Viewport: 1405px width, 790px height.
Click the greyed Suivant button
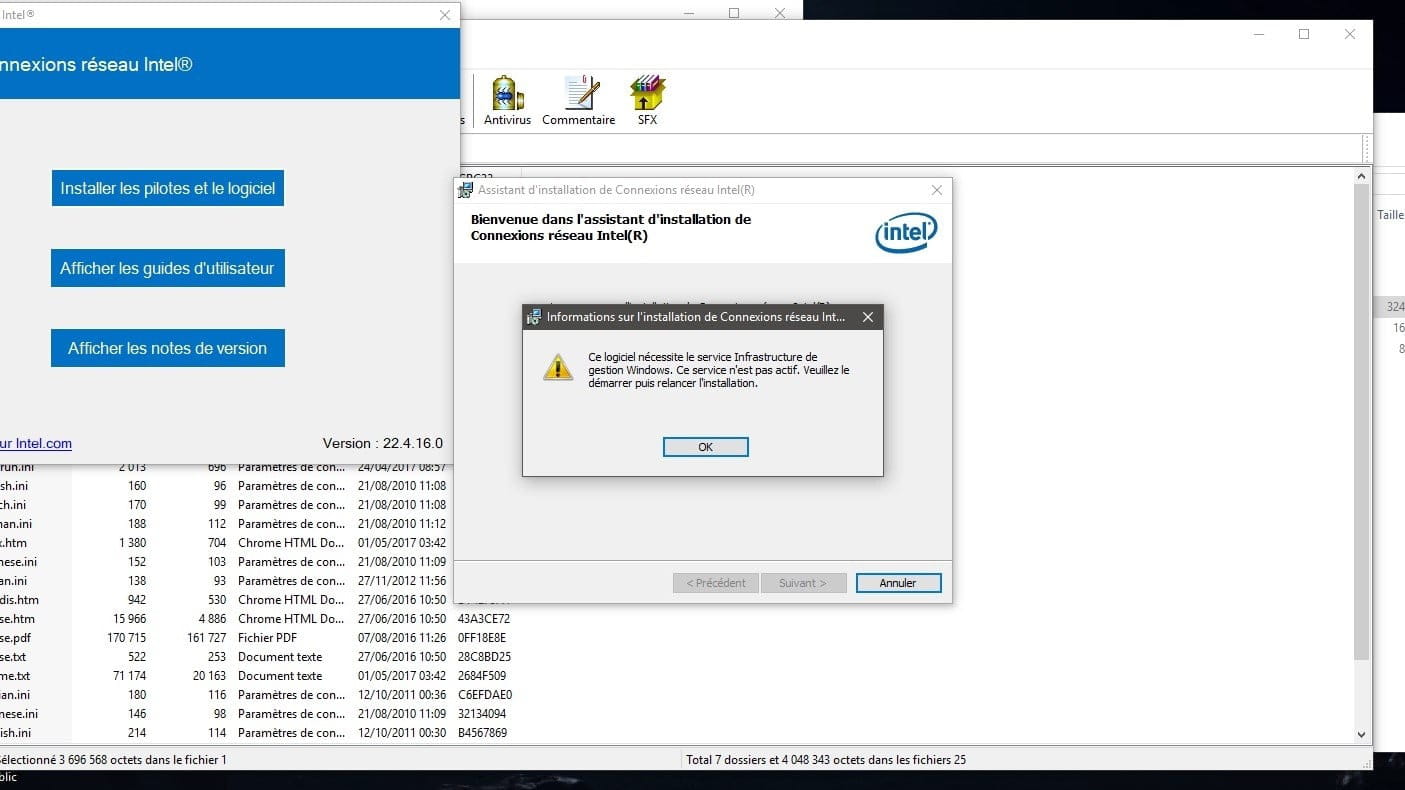(x=803, y=583)
